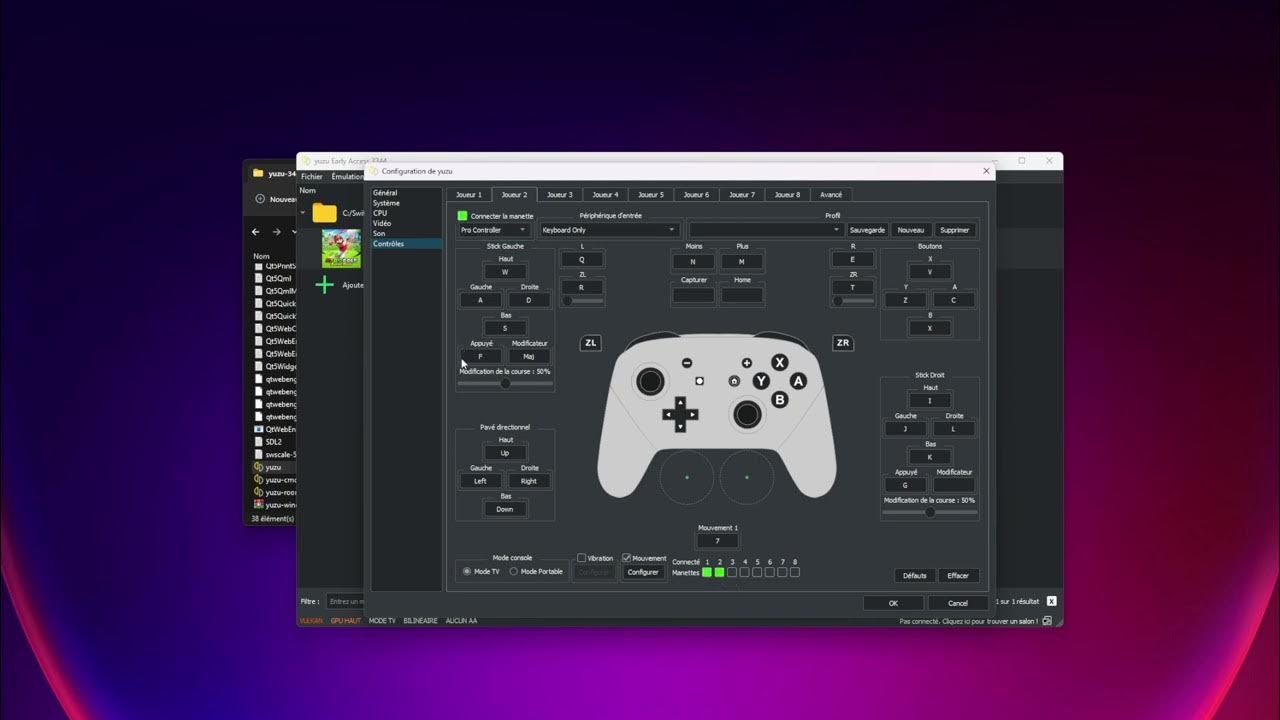
Task: Switch to the Joueur 1 tab
Action: click(468, 195)
